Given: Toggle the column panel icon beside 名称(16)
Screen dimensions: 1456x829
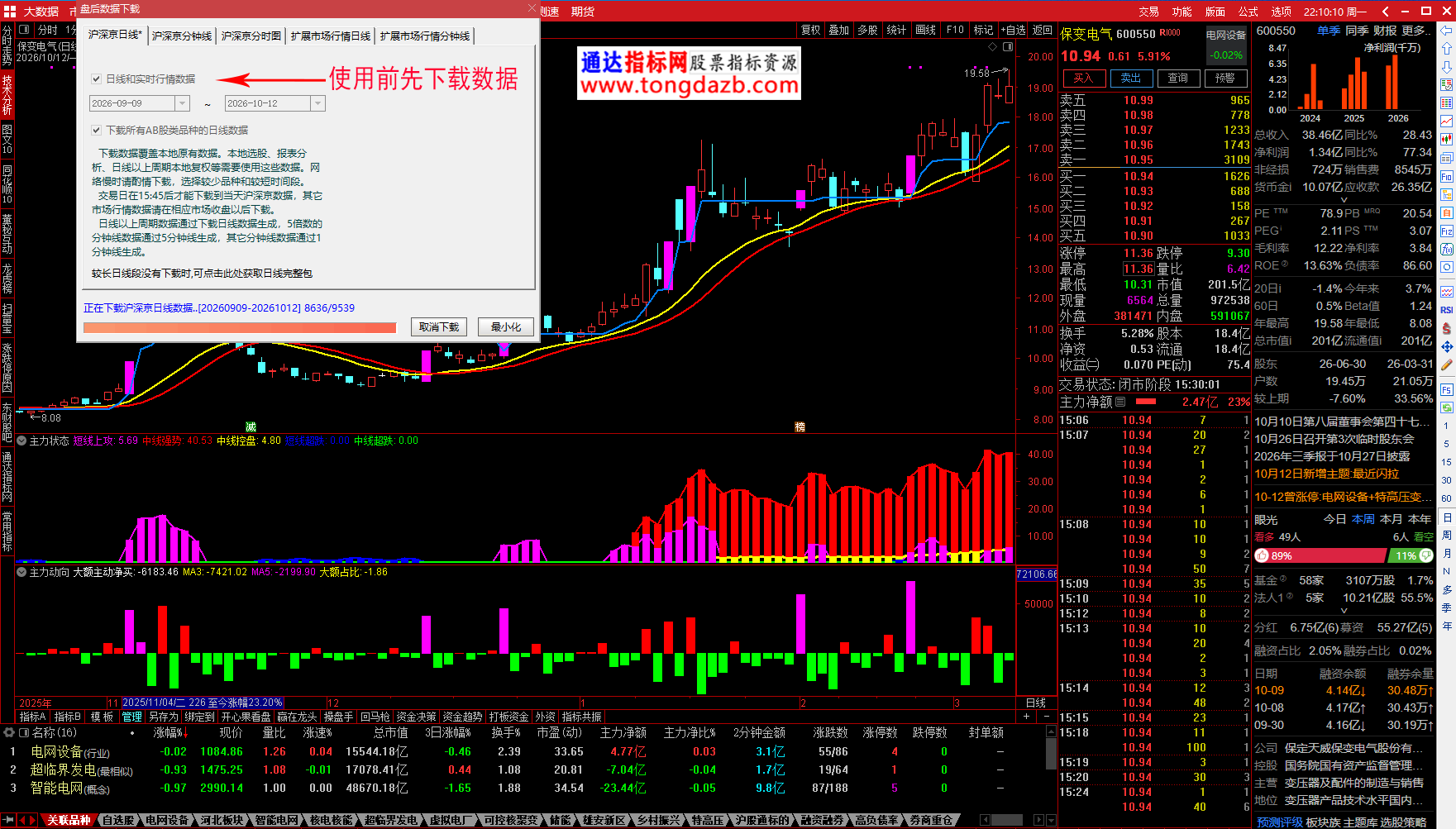Looking at the screenshot, I should pyautogui.click(x=24, y=732).
